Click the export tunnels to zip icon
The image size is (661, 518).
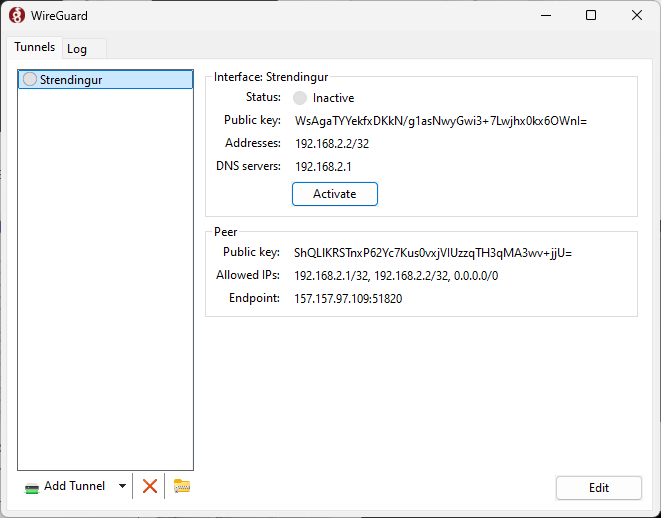click(181, 486)
